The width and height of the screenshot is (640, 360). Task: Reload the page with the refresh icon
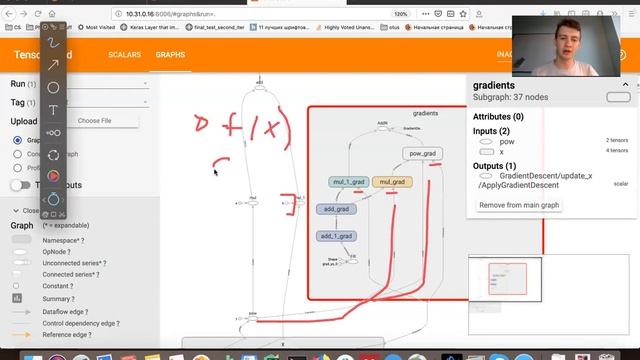(x=38, y=13)
